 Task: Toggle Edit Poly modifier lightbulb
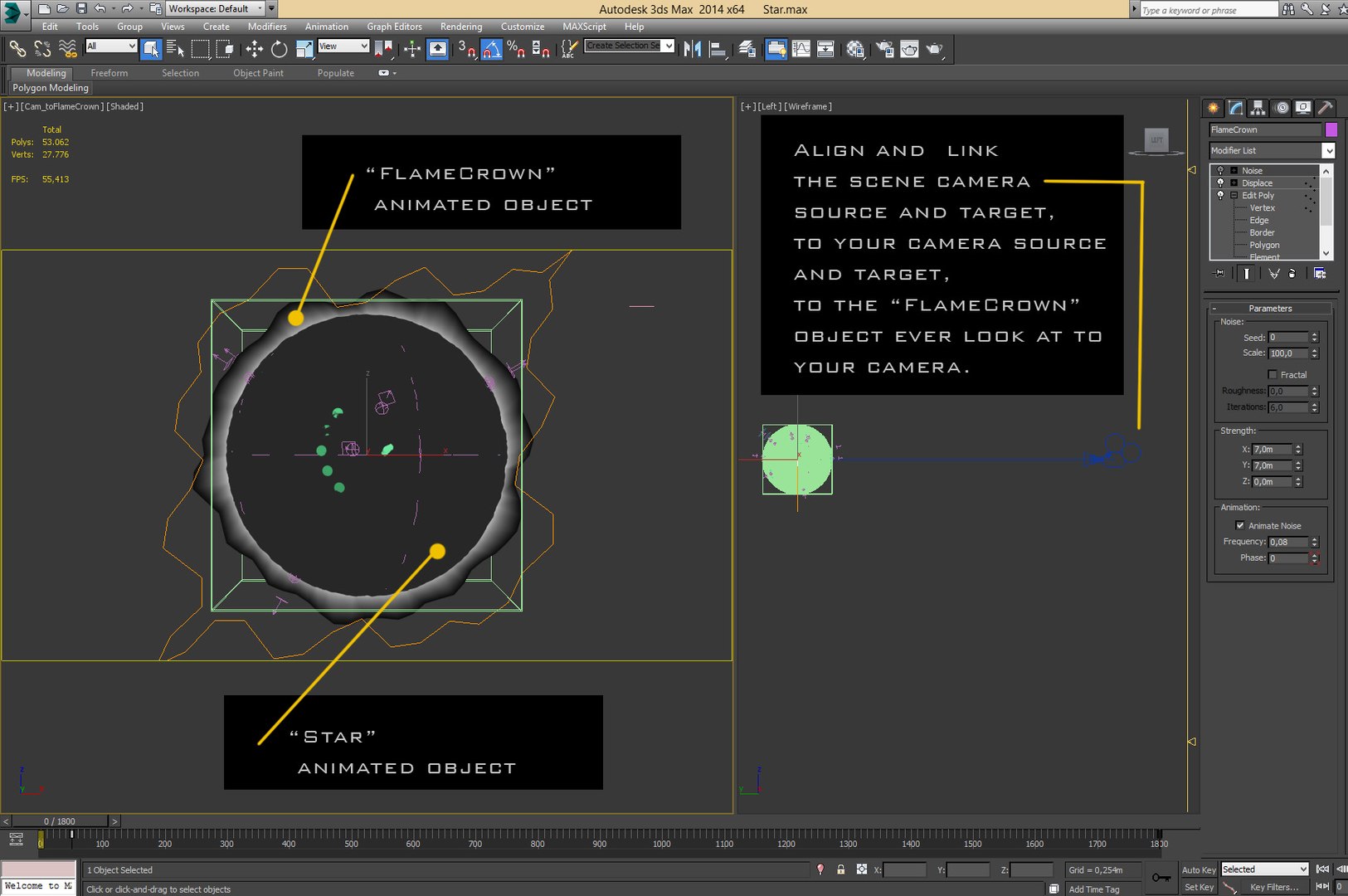[x=1220, y=195]
